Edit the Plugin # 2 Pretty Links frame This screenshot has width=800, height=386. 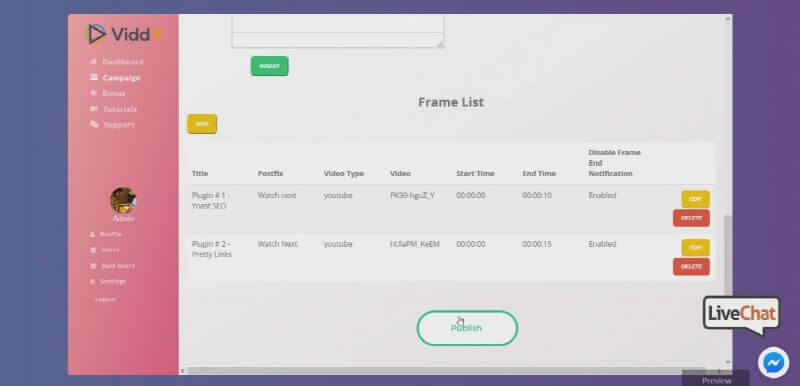pyautogui.click(x=695, y=248)
